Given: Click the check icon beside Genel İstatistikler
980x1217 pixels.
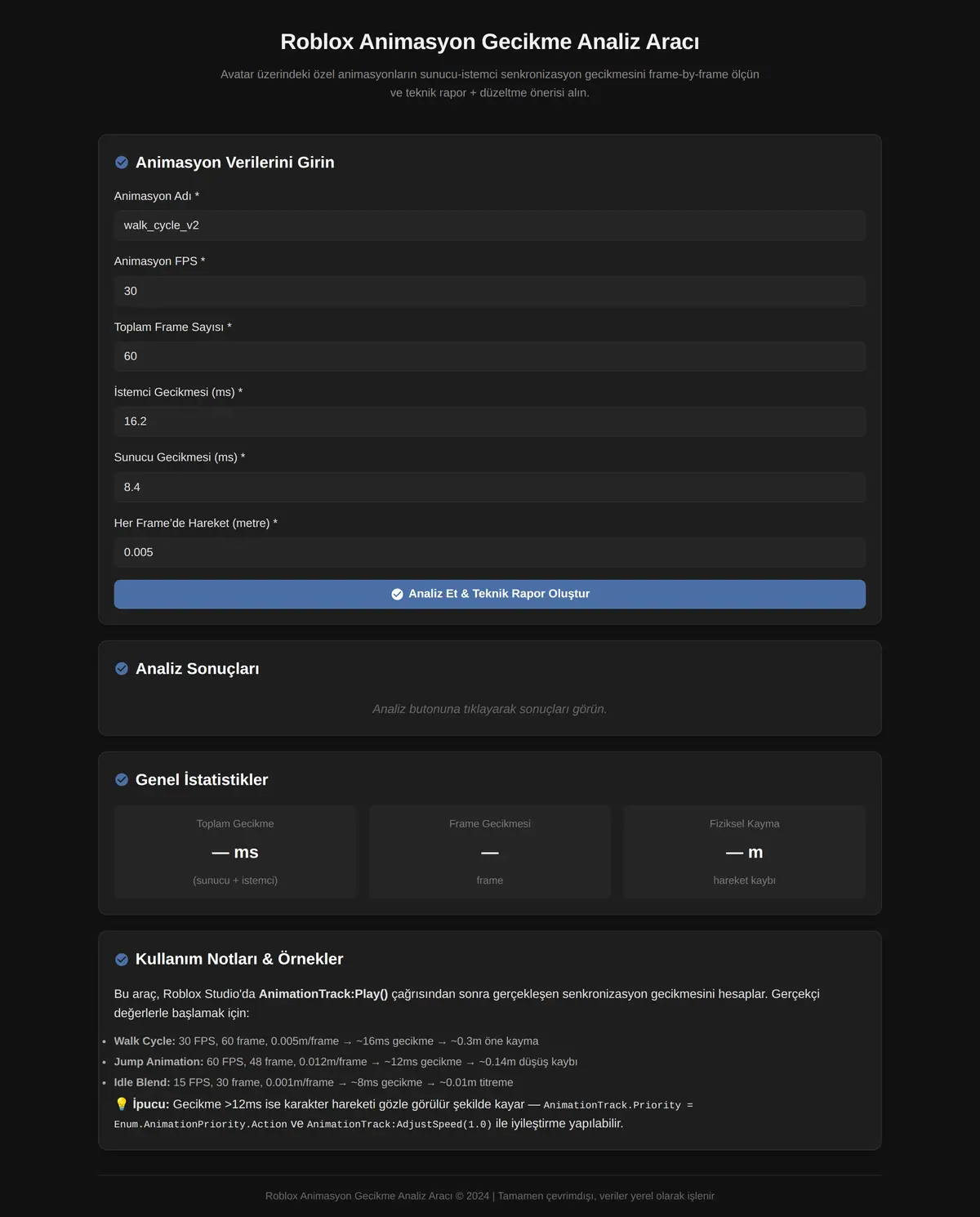Looking at the screenshot, I should click(x=122, y=780).
